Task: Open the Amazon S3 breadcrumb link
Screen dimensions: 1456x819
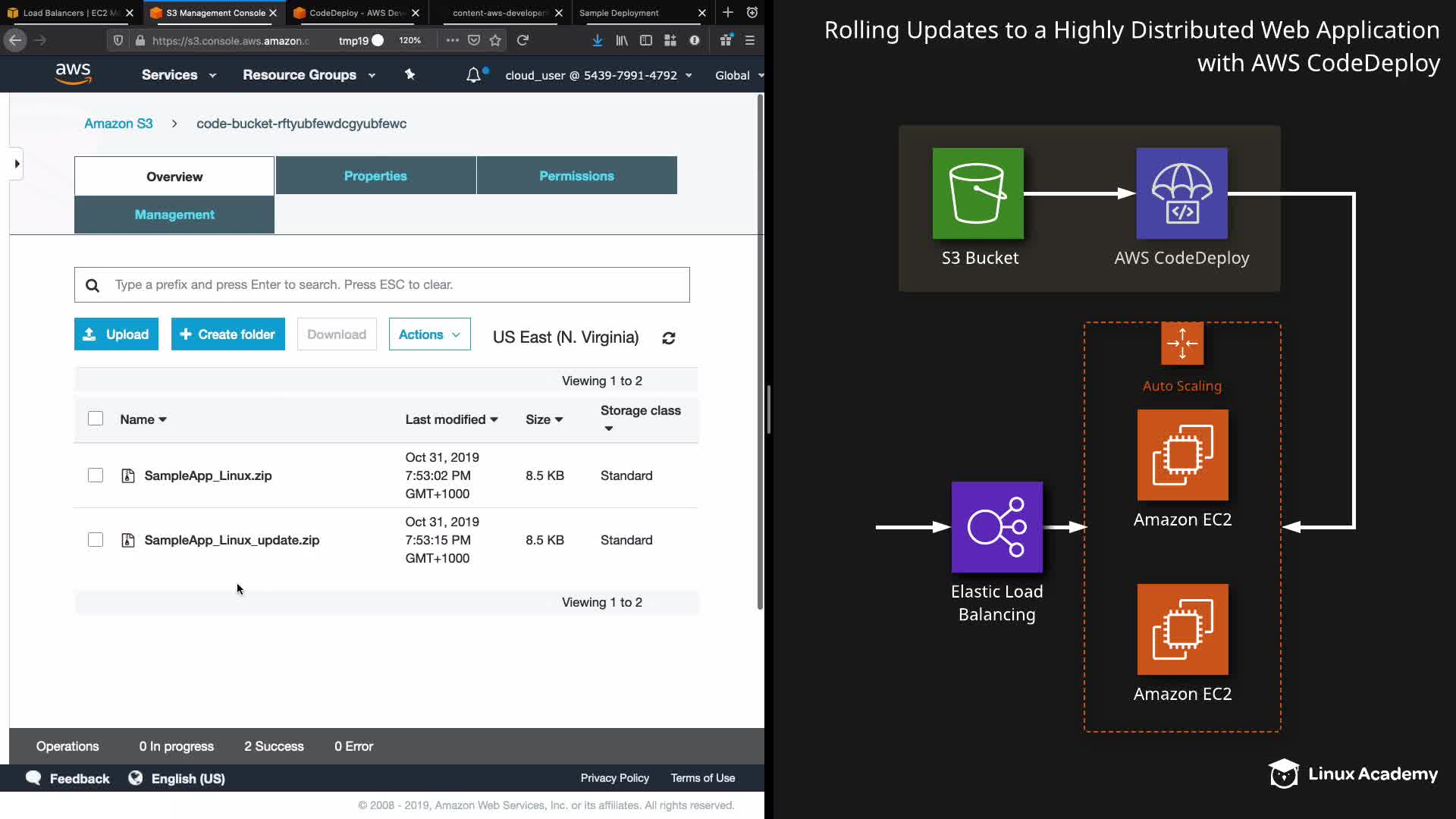Action: pyautogui.click(x=118, y=124)
